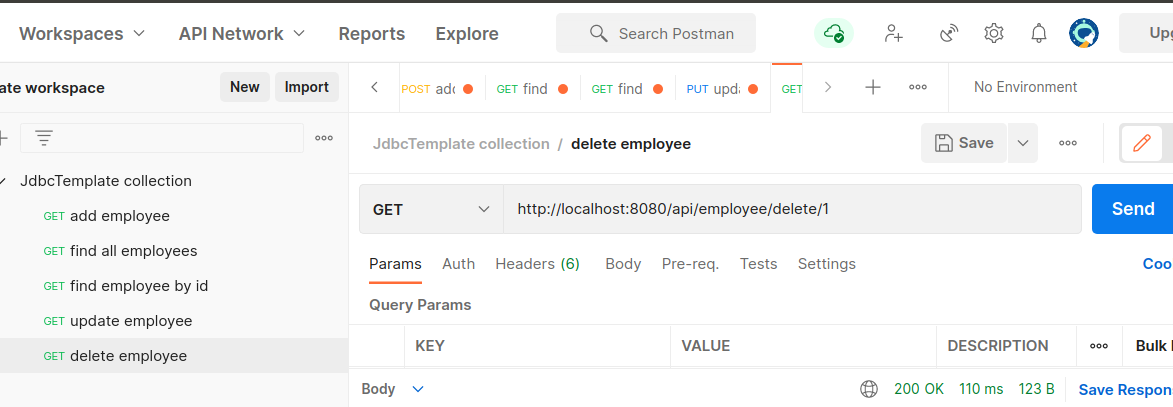Click the Search Postman field

pos(656,34)
